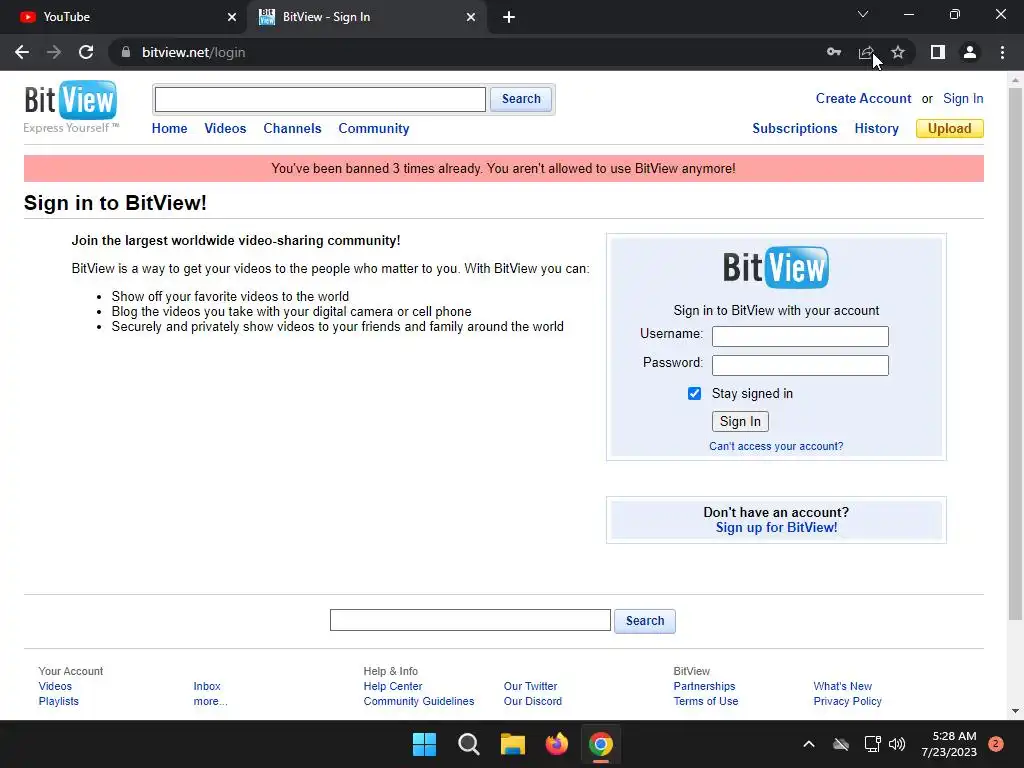Open the footer Videos link
1024x768 pixels.
55,686
